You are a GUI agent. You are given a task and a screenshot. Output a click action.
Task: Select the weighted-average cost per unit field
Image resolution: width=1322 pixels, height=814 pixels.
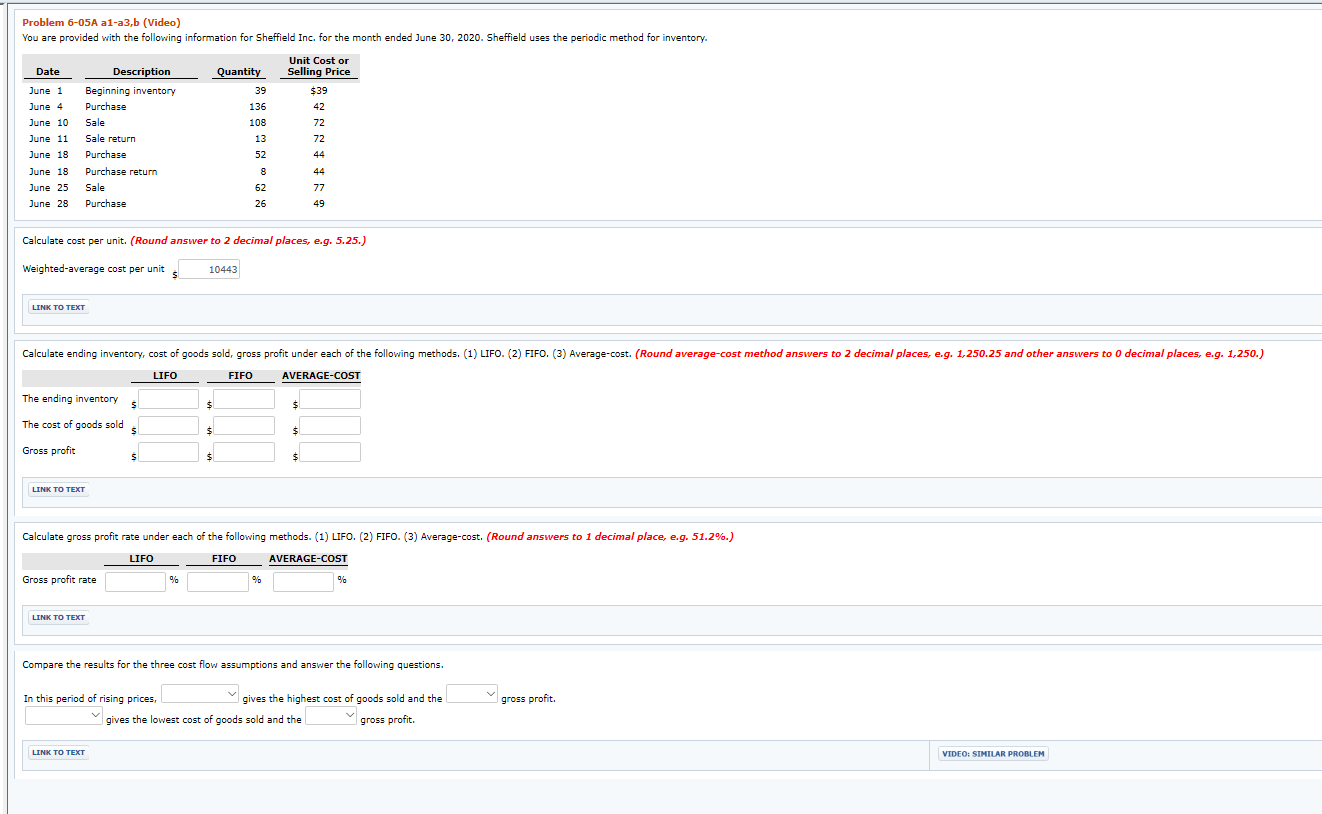pyautogui.click(x=208, y=268)
